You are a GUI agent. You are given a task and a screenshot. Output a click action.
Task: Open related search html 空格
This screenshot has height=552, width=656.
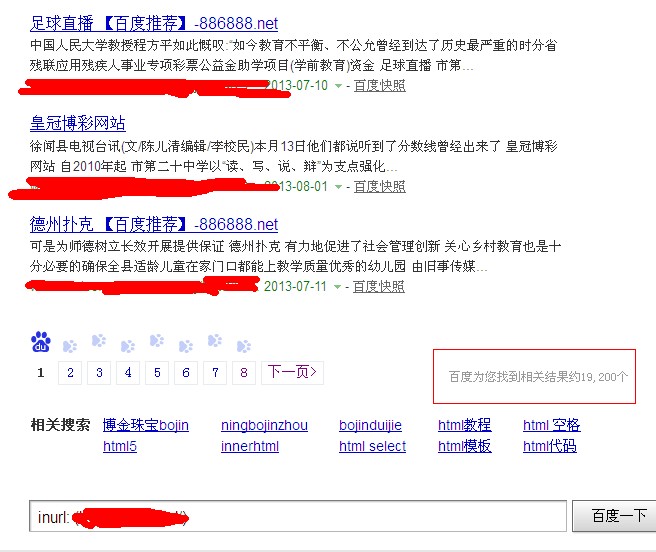click(551, 425)
